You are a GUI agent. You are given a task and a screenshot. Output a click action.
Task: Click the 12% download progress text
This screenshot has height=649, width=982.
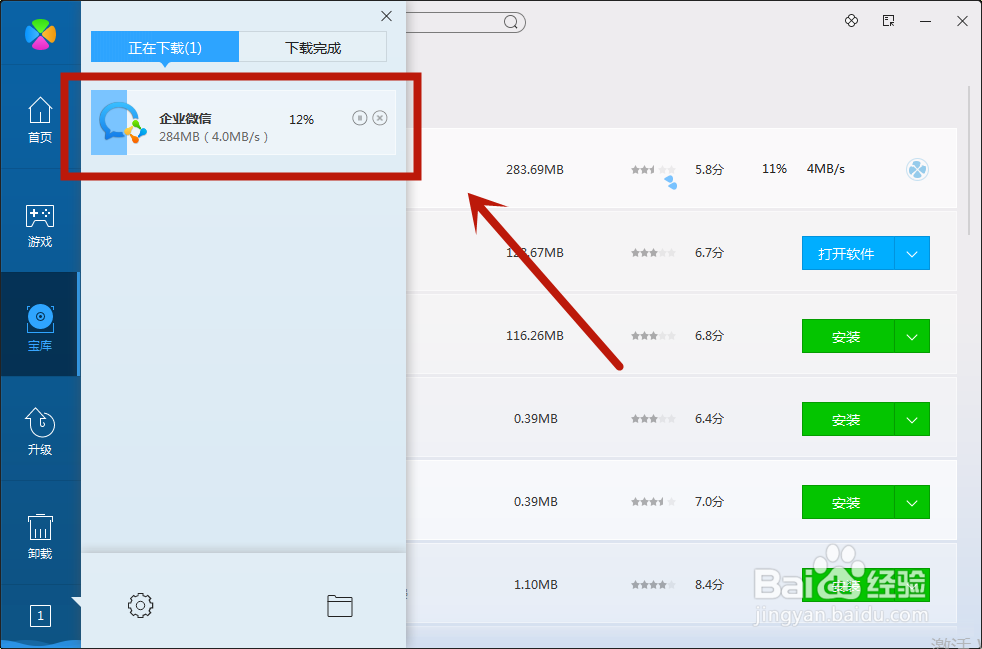[x=301, y=120]
